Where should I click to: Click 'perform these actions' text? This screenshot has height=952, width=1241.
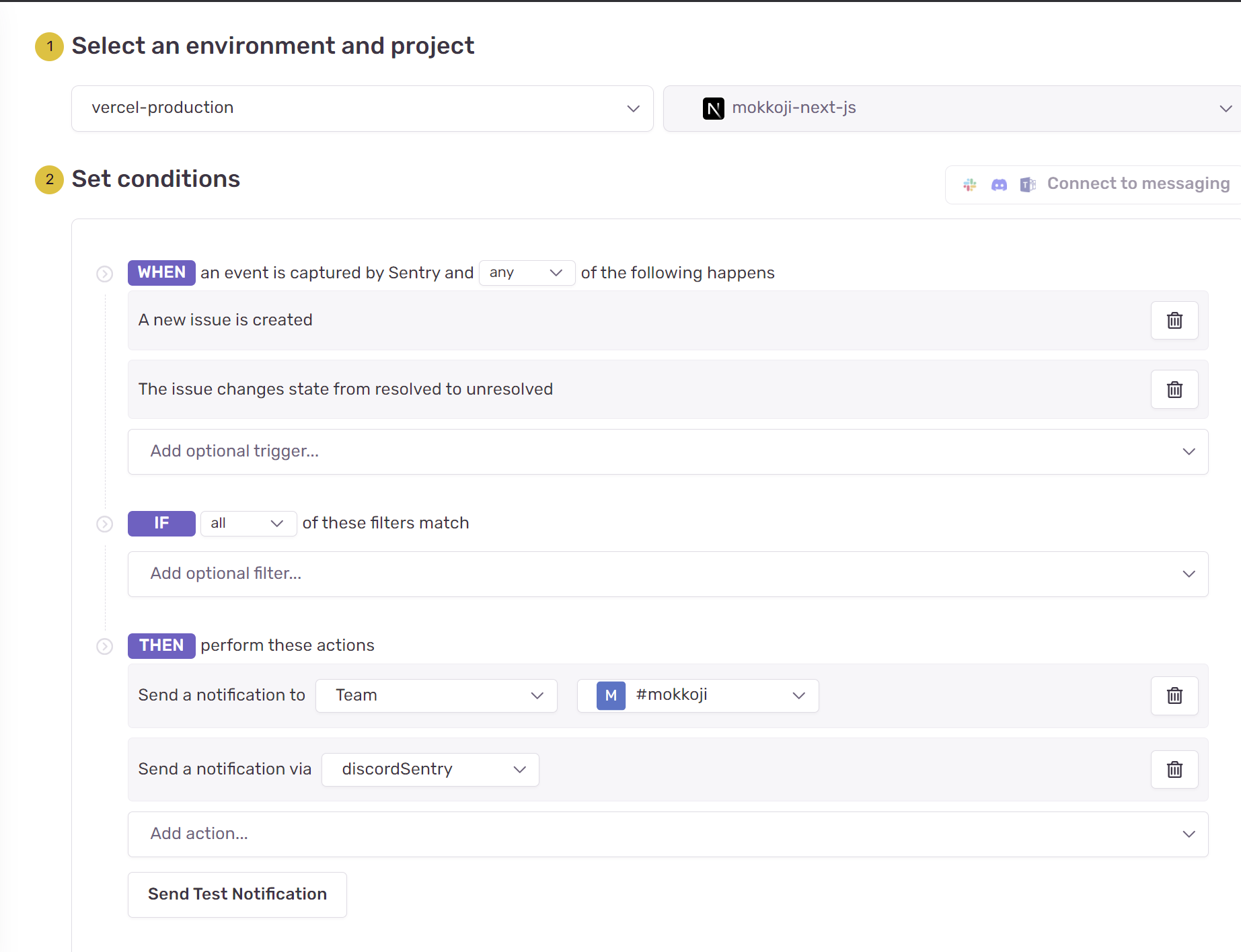288,645
